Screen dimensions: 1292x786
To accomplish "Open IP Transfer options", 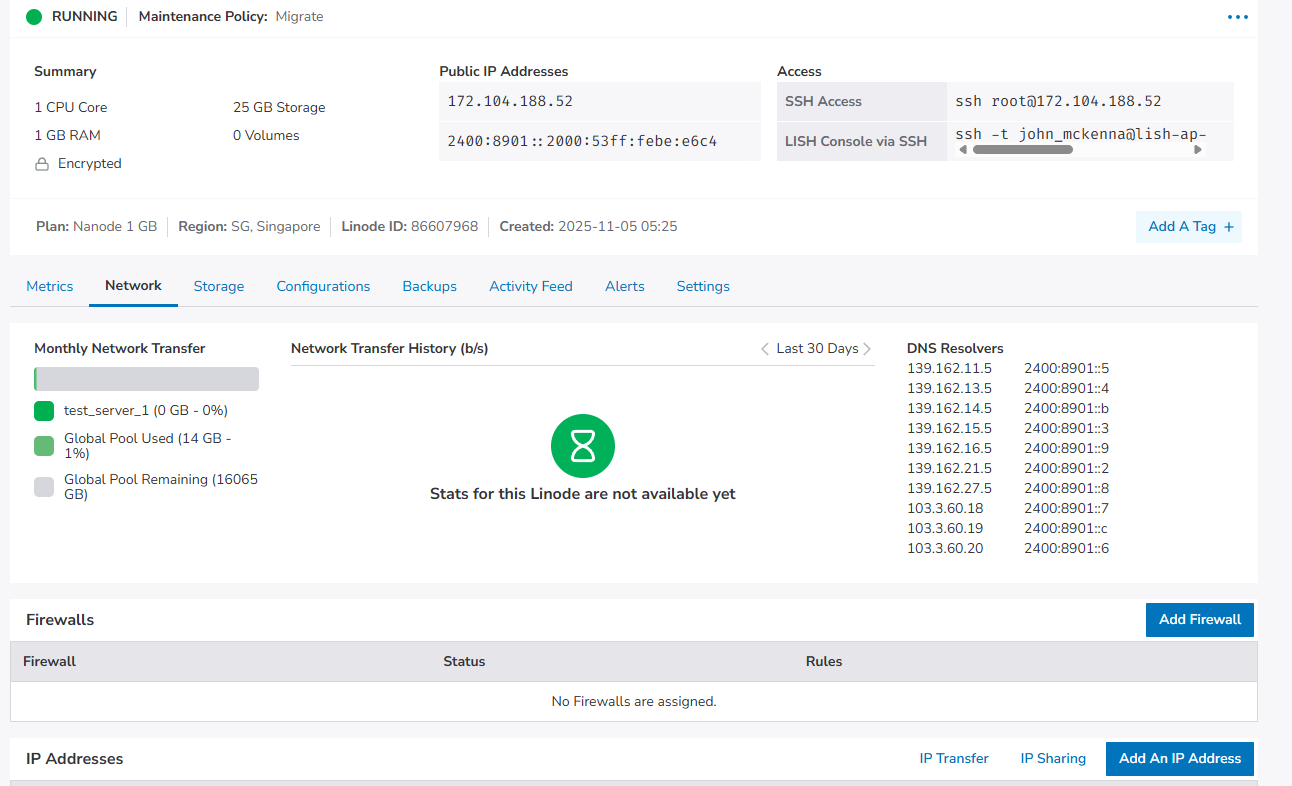I will coord(953,758).
